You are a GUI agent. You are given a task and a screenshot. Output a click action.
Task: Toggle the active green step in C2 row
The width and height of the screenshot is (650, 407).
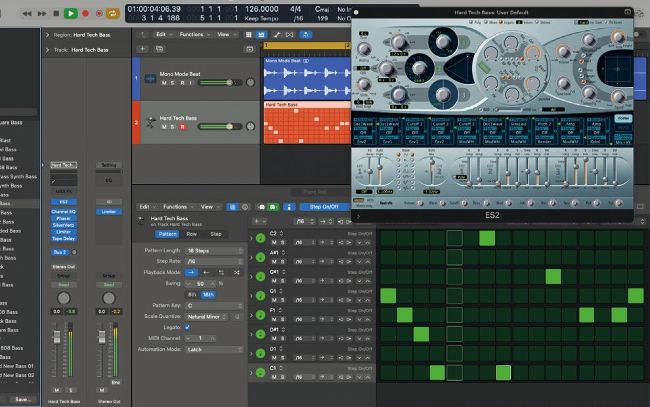(x=487, y=238)
